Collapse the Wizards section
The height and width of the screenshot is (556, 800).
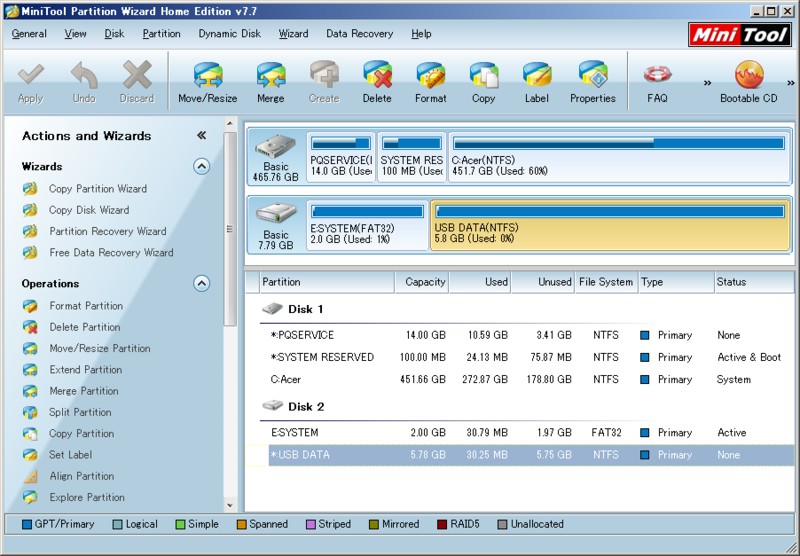tap(202, 166)
